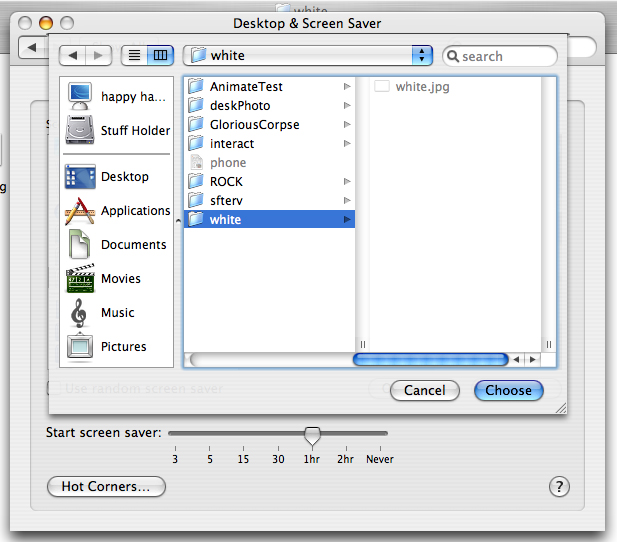This screenshot has height=542, width=617.
Task: Click the System Preferences back button
Action: (33, 48)
